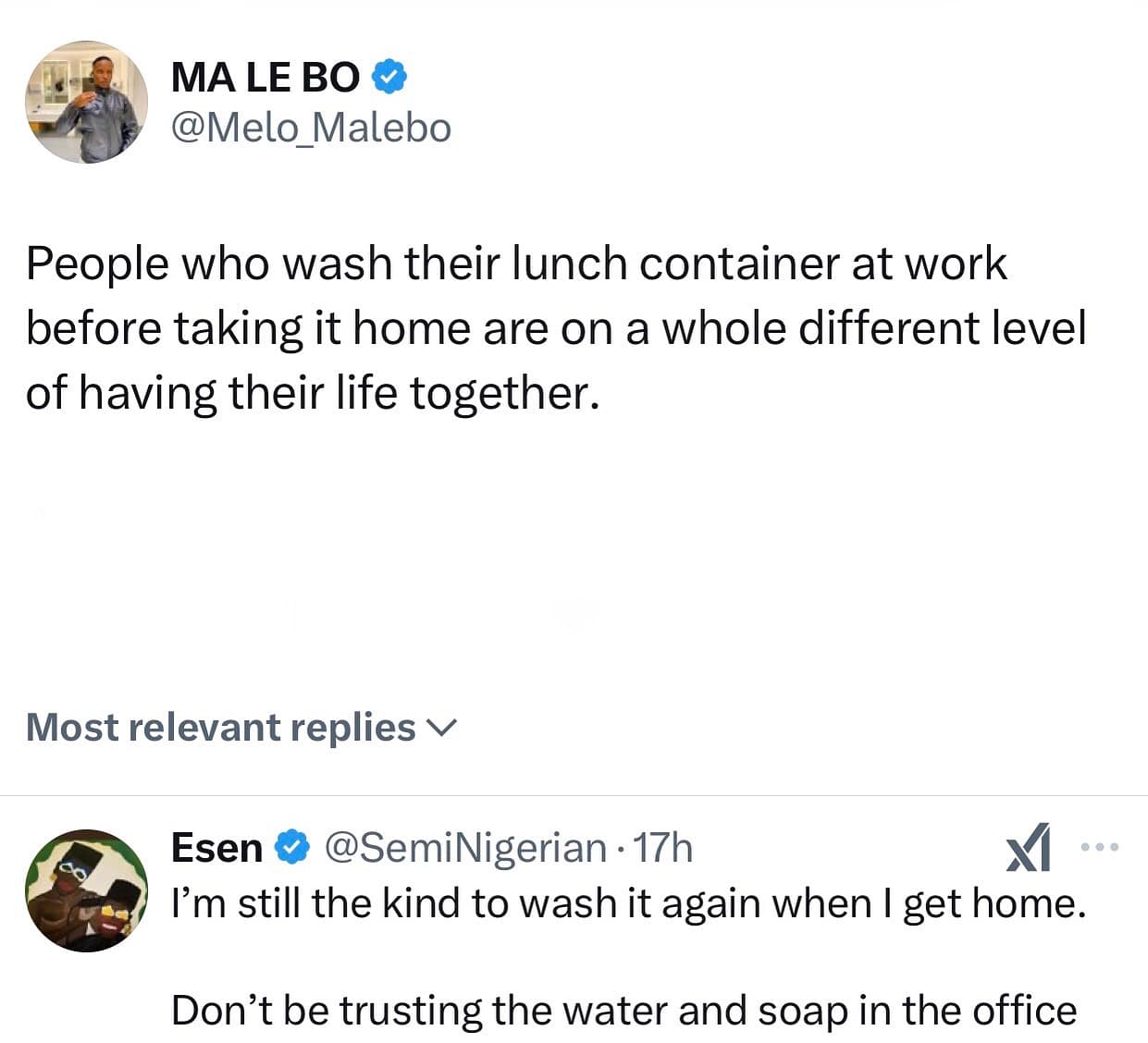
Task: Click the 17h timestamp on Esen's reply
Action: tap(662, 847)
